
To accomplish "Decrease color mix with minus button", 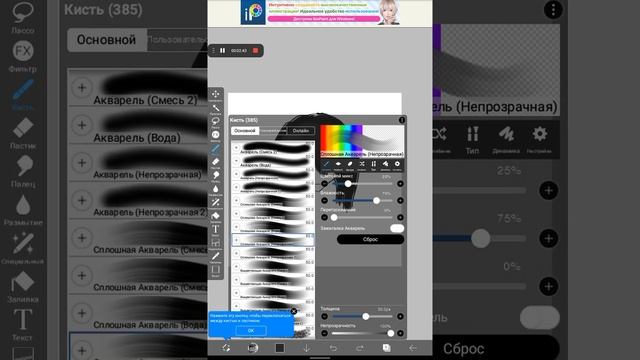I will [324, 184].
